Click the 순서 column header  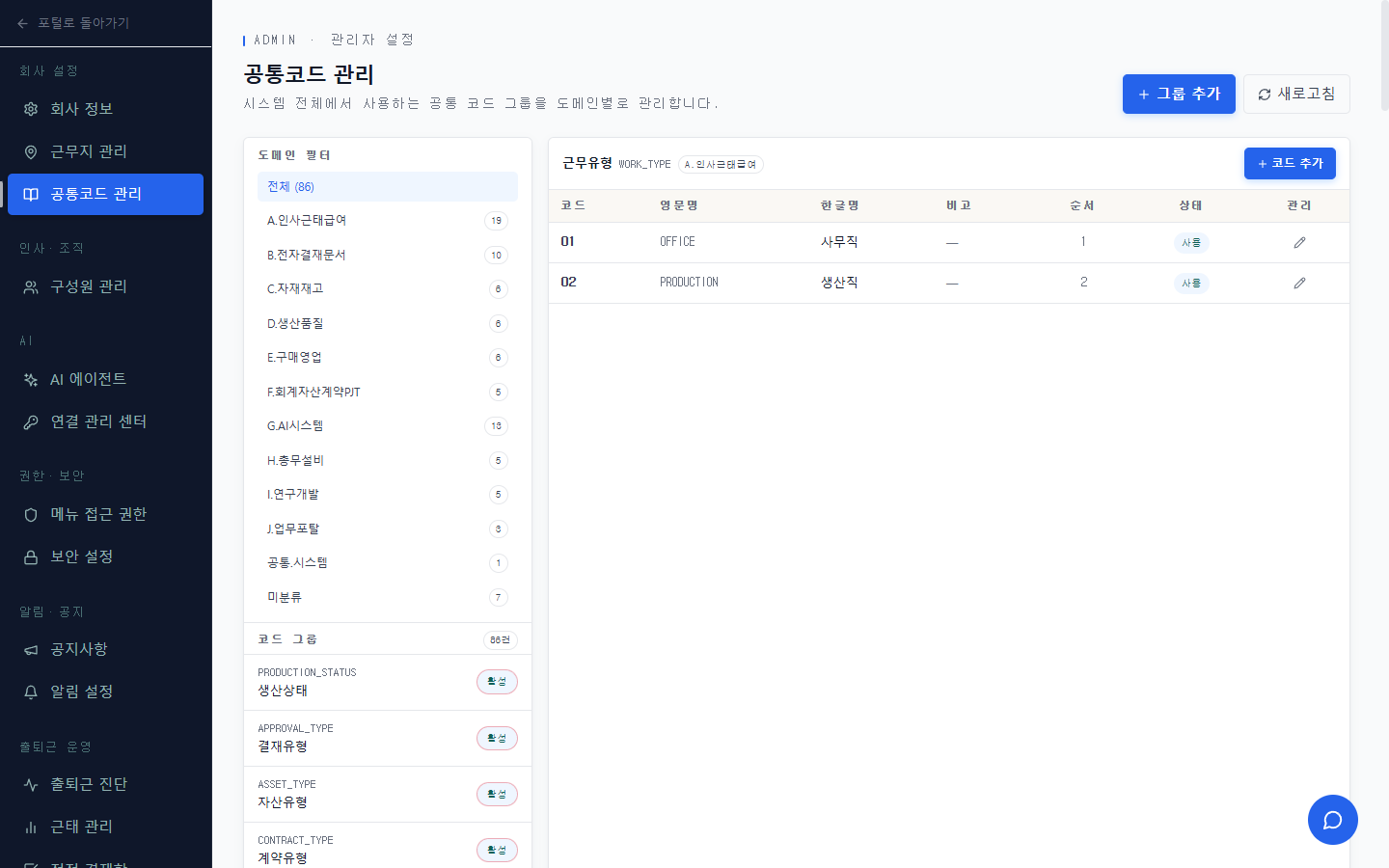pyautogui.click(x=1082, y=205)
